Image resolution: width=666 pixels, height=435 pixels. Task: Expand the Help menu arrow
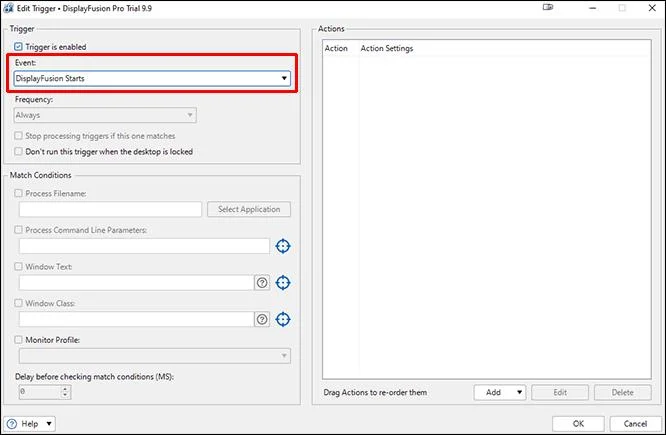point(49,424)
